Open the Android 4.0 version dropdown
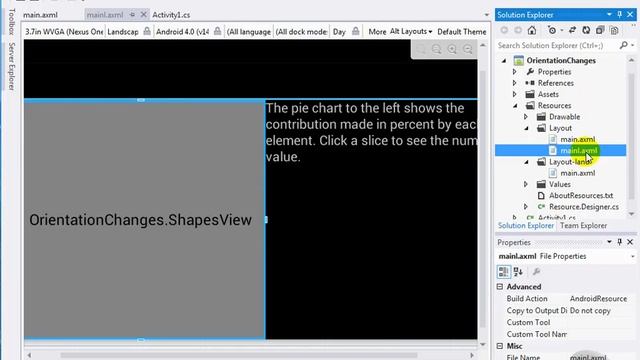 (182, 31)
